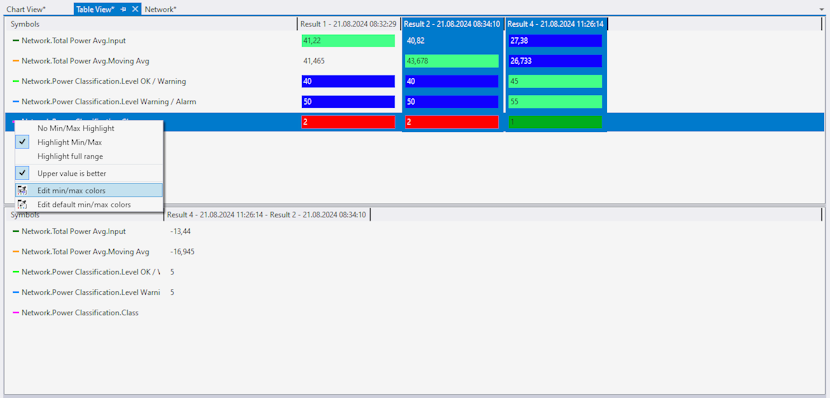
Task: Click the light green Level OK / Warning marker
Action: pyautogui.click(x=15, y=82)
